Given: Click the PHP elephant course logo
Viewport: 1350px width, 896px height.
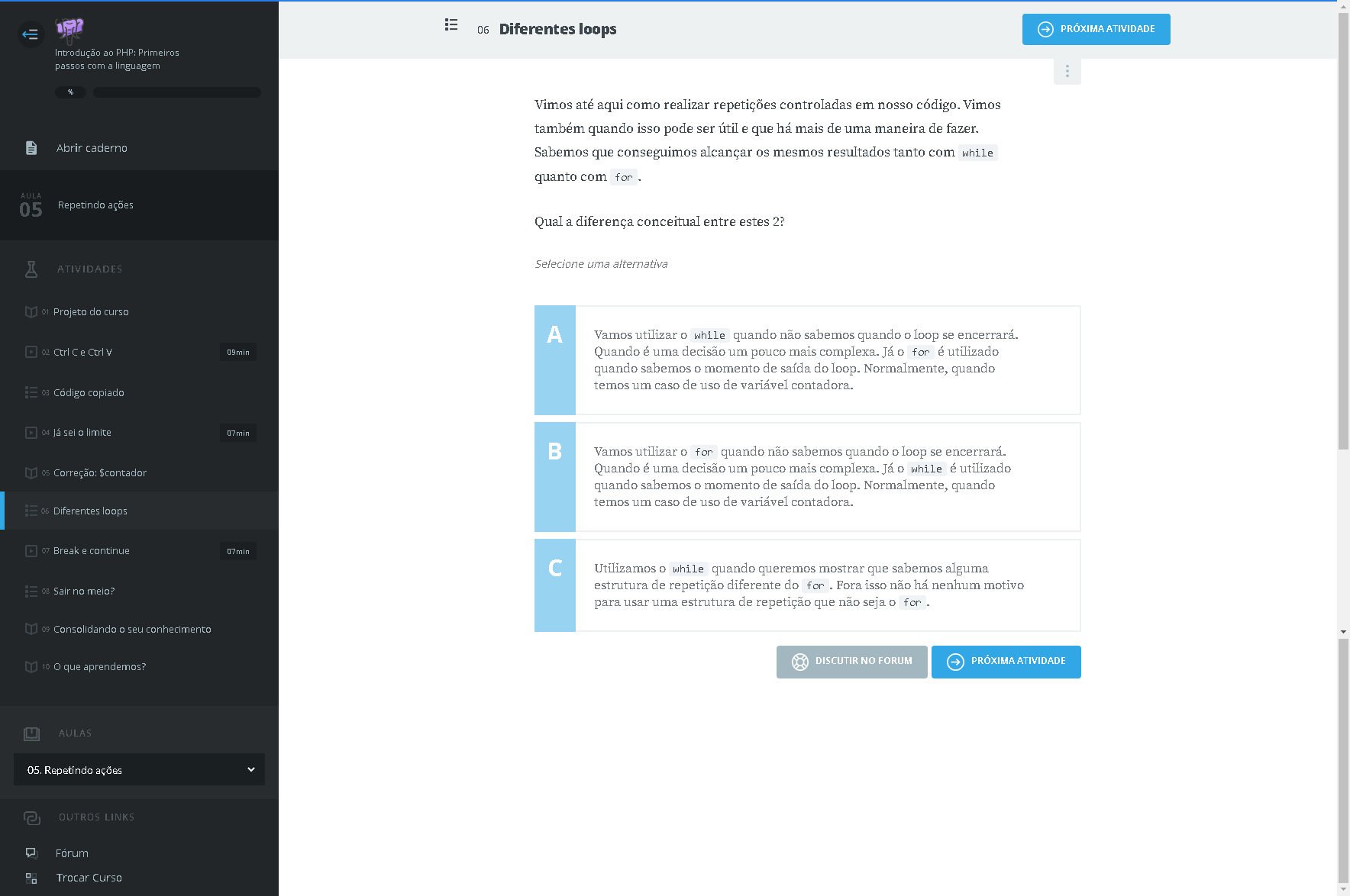Looking at the screenshot, I should point(69,30).
